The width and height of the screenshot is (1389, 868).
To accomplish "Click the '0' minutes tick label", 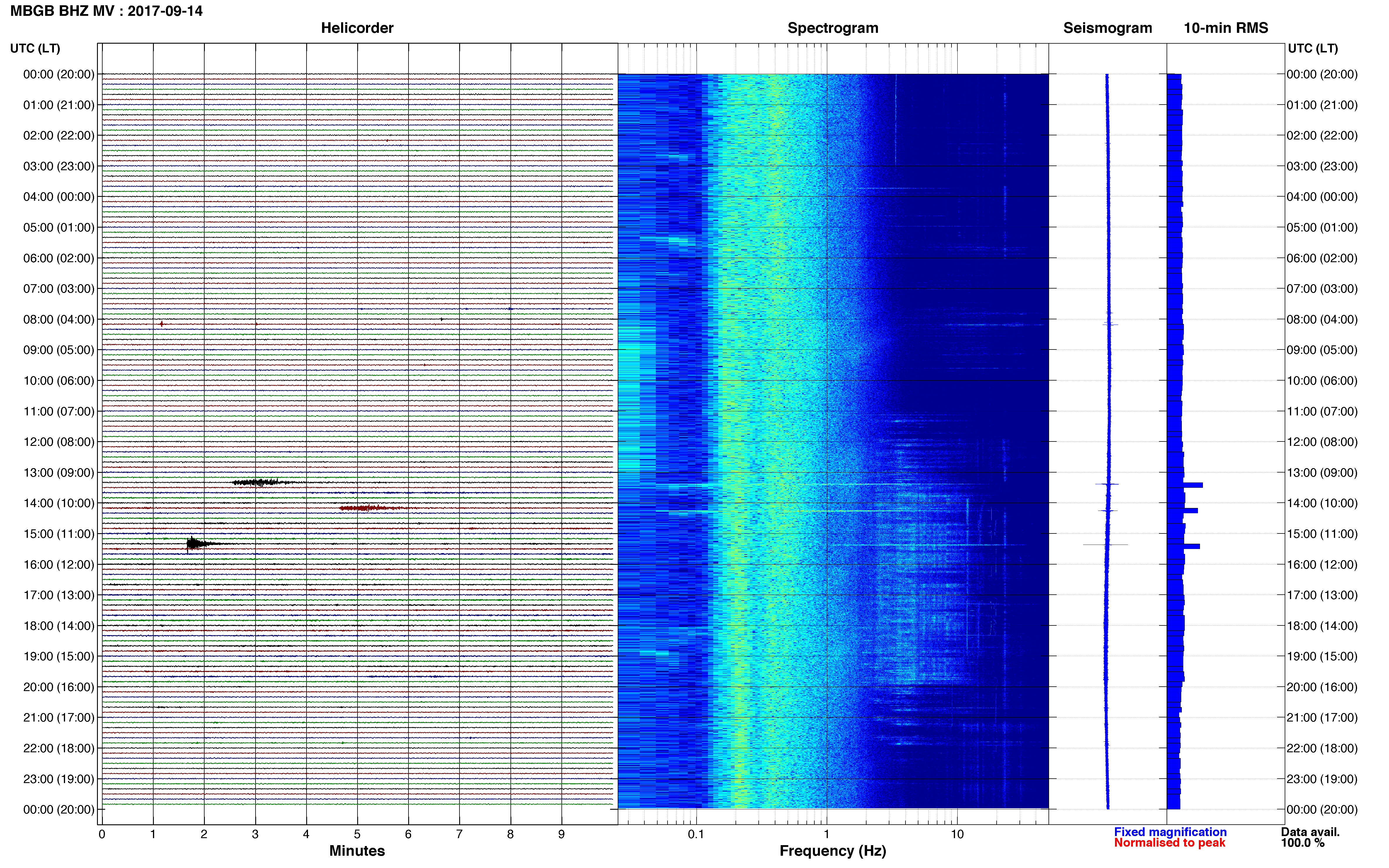I will tap(102, 834).
